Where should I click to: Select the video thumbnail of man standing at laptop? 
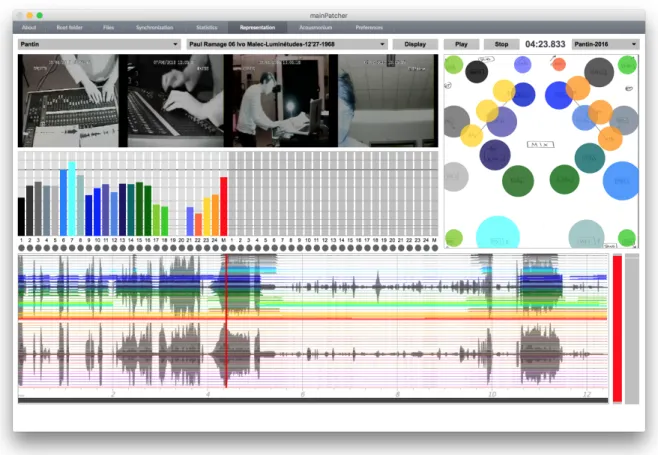(x=281, y=101)
